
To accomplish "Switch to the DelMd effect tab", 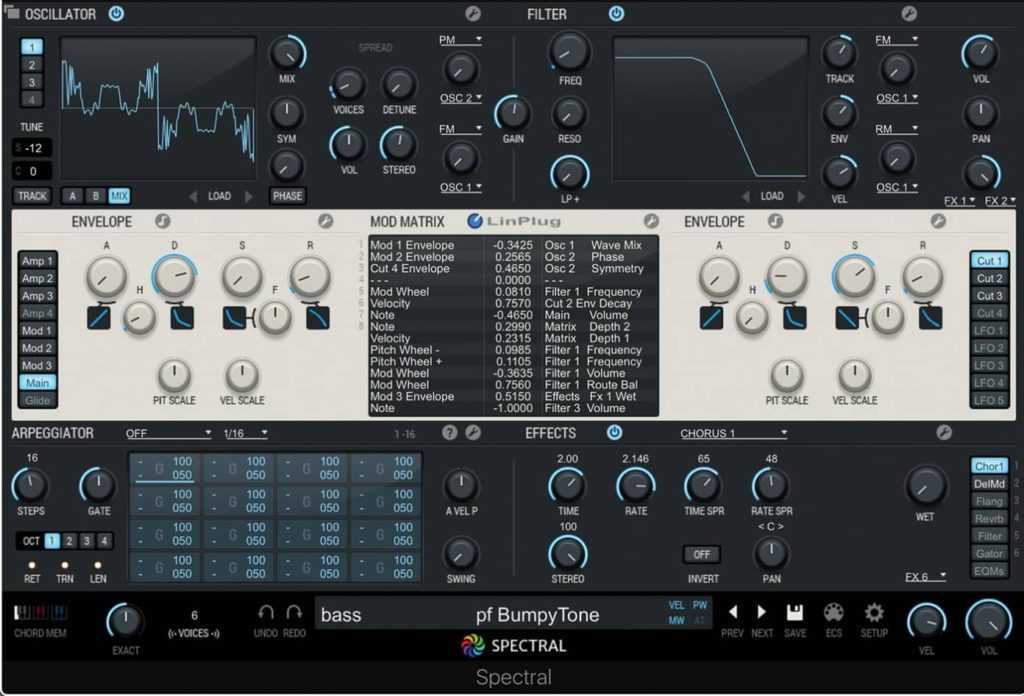I will click(989, 483).
